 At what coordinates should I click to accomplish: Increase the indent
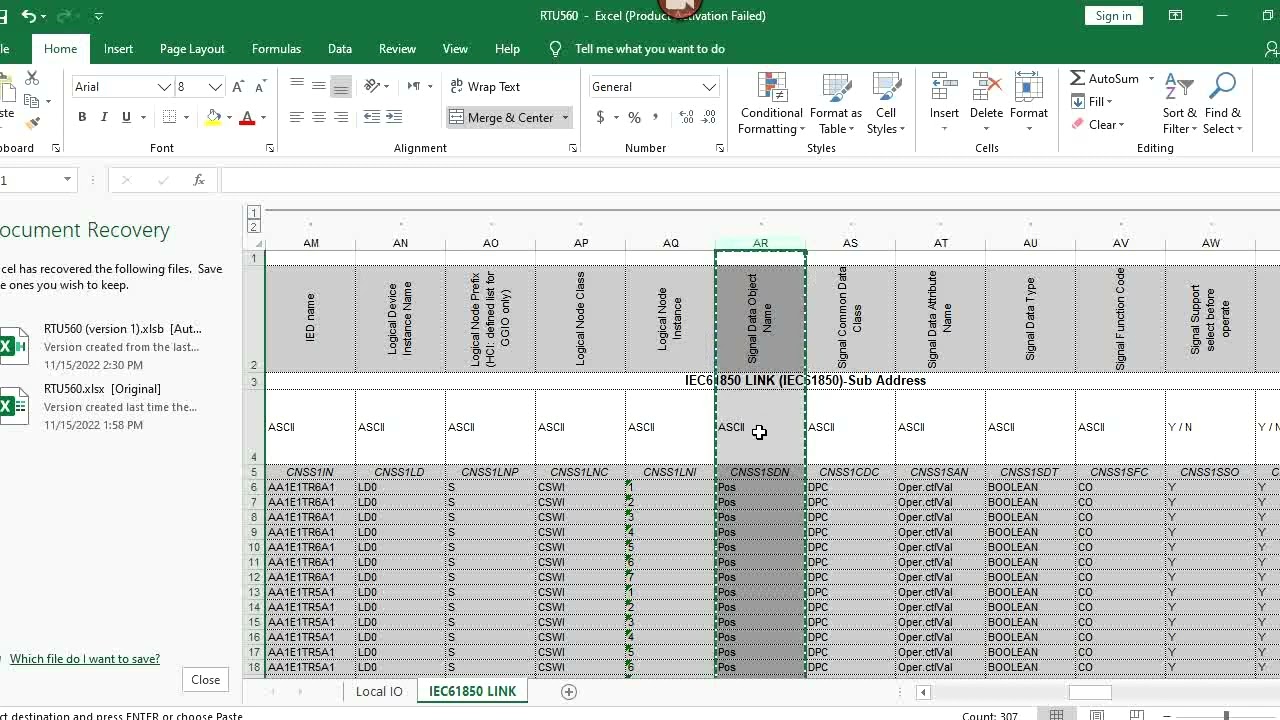[x=394, y=117]
